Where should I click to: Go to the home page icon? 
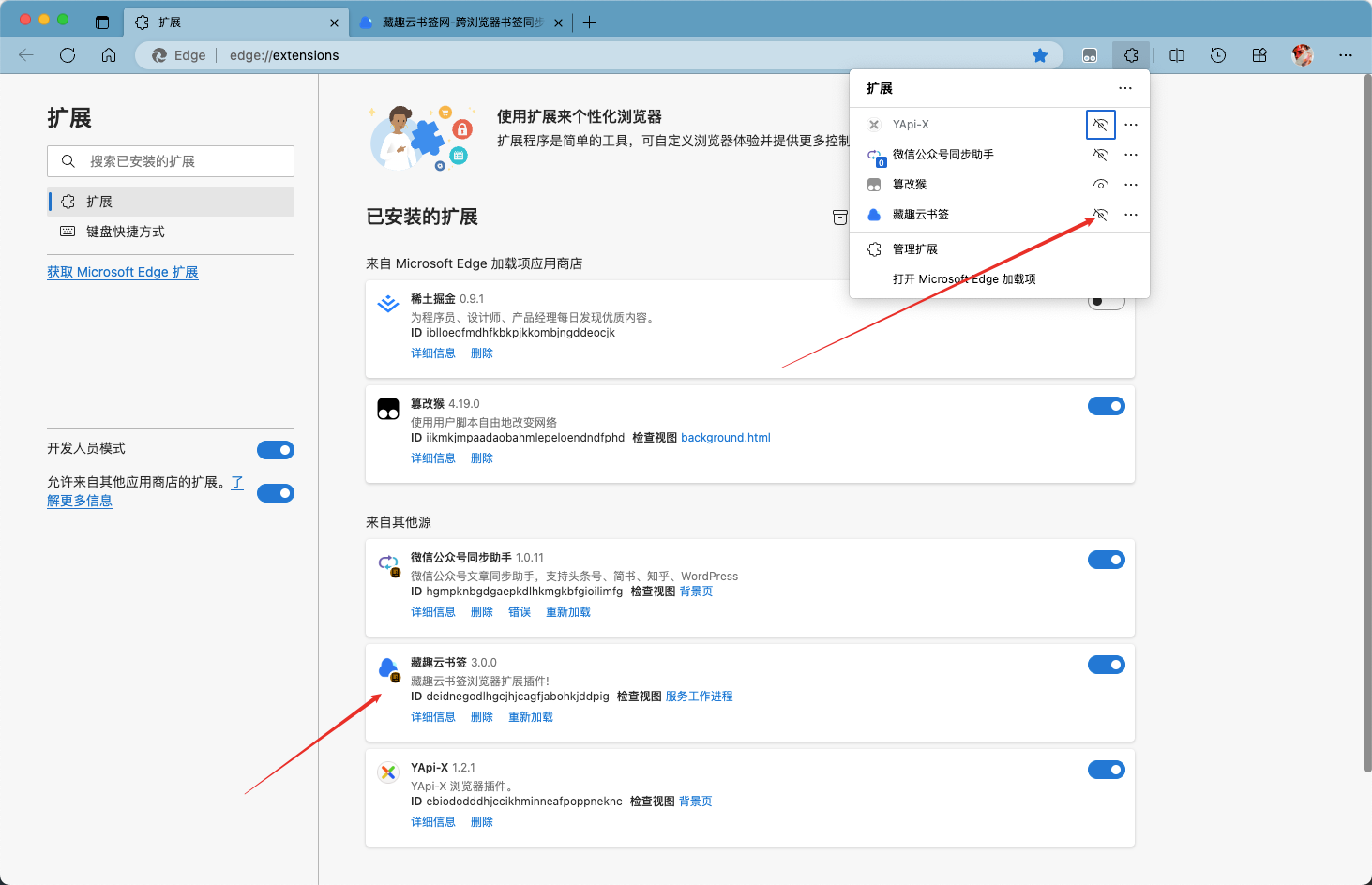tap(109, 55)
